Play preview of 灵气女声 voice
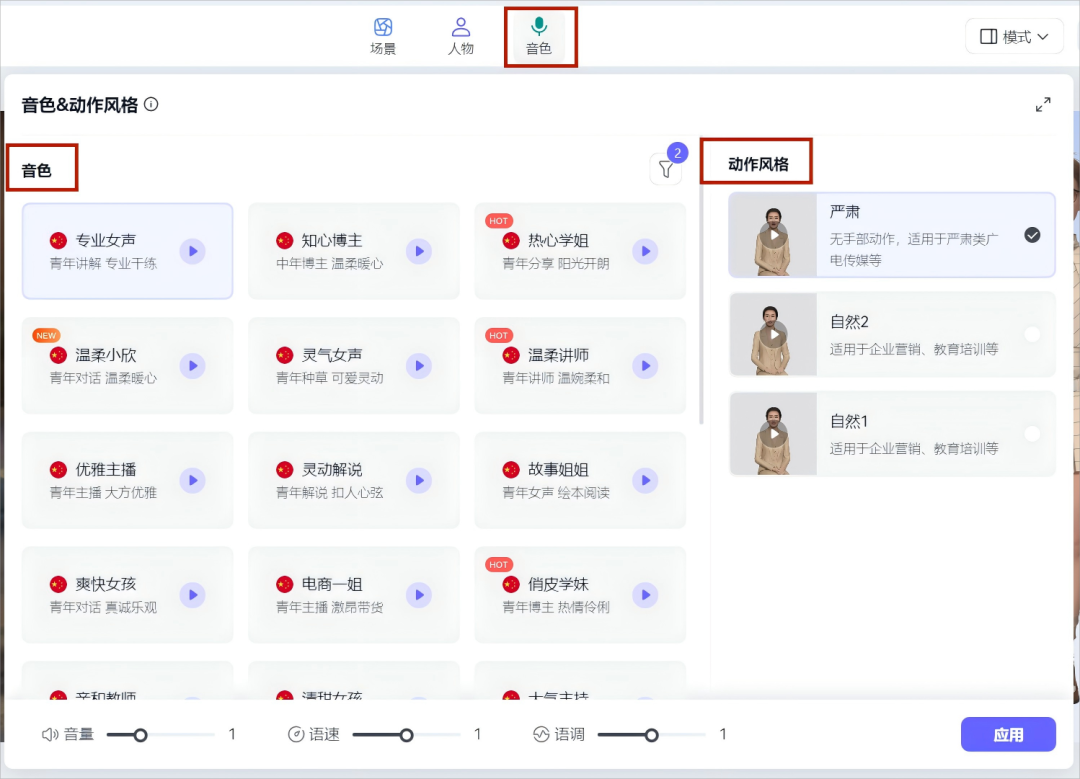Screen dimensions: 1080x779 (419, 366)
